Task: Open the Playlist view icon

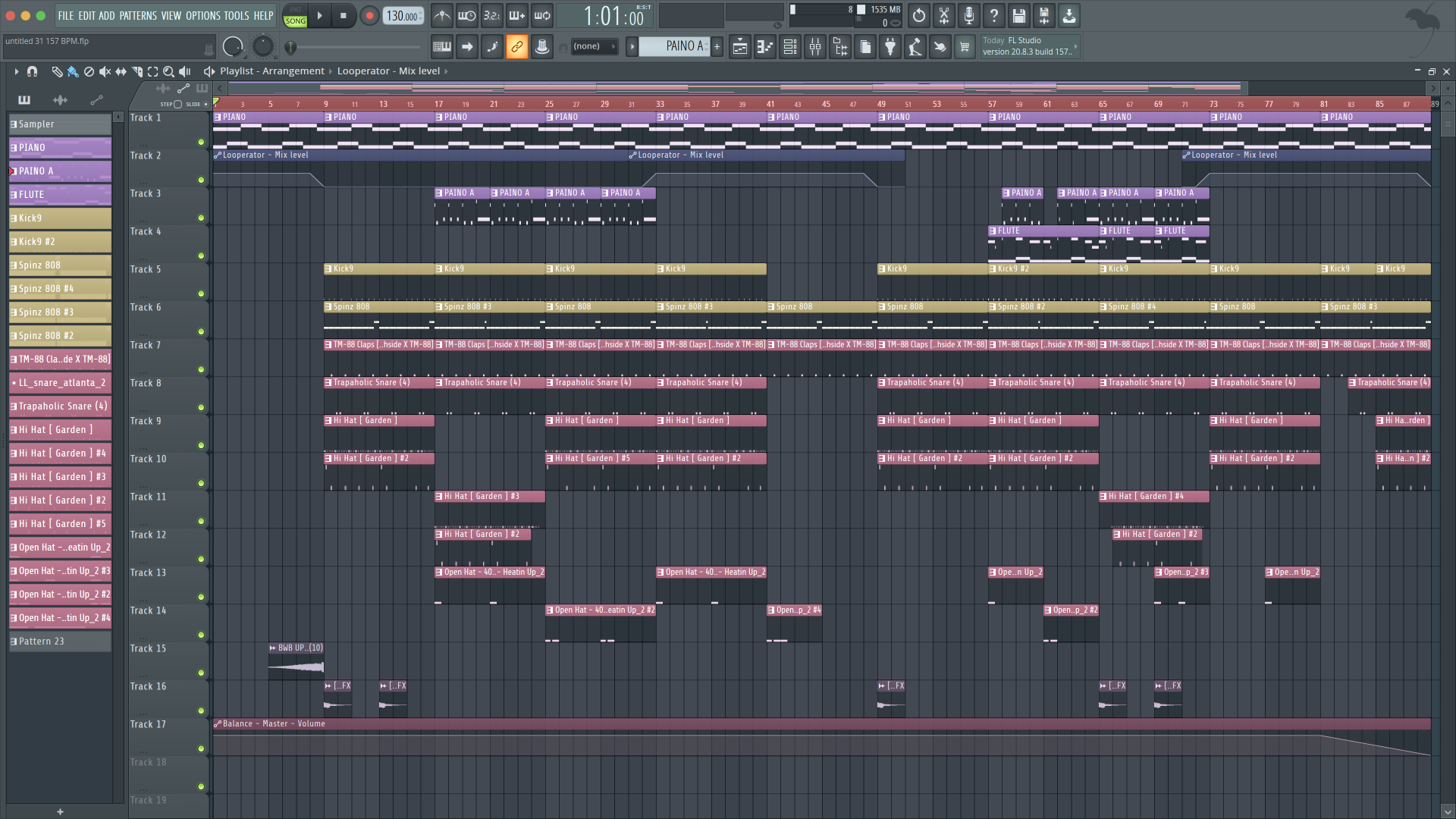Action: [740, 47]
